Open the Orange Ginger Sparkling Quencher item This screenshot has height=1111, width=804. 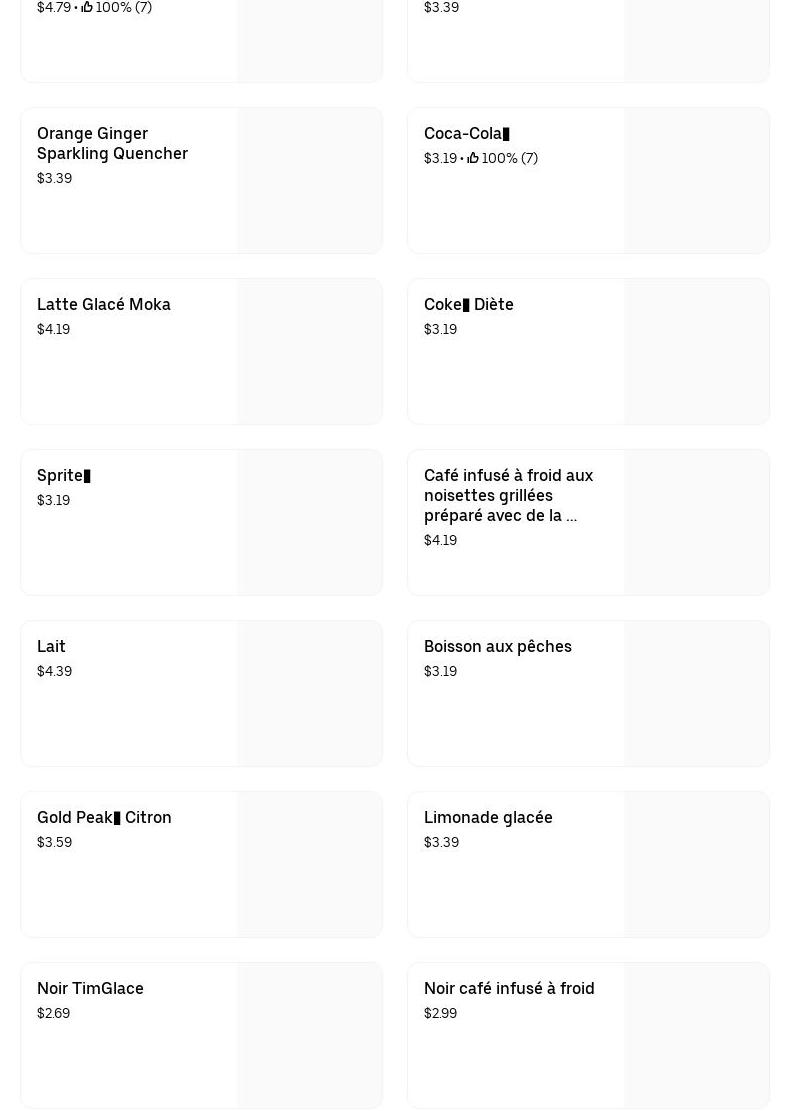pyautogui.click(x=112, y=143)
